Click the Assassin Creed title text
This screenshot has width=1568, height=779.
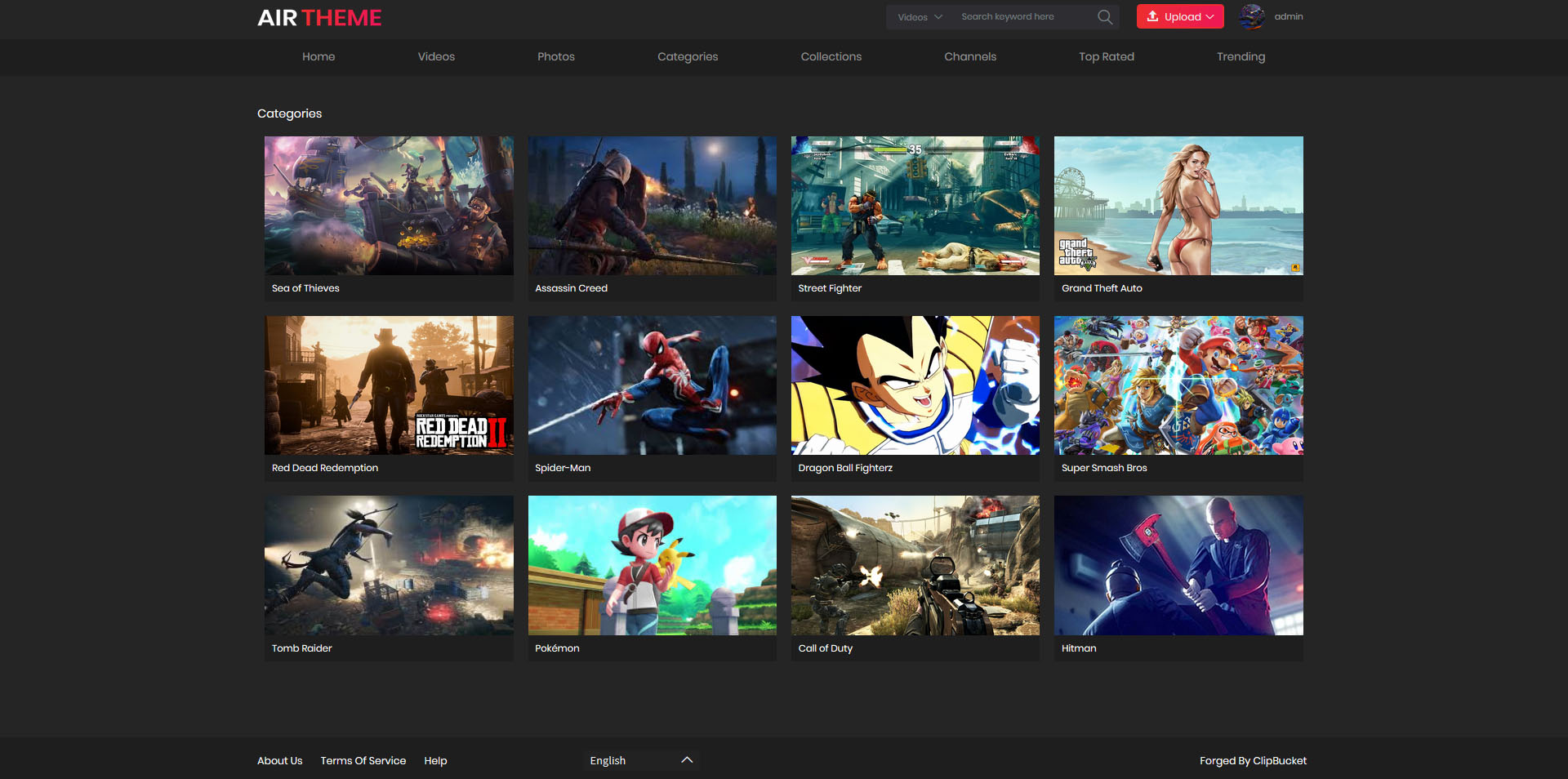571,288
